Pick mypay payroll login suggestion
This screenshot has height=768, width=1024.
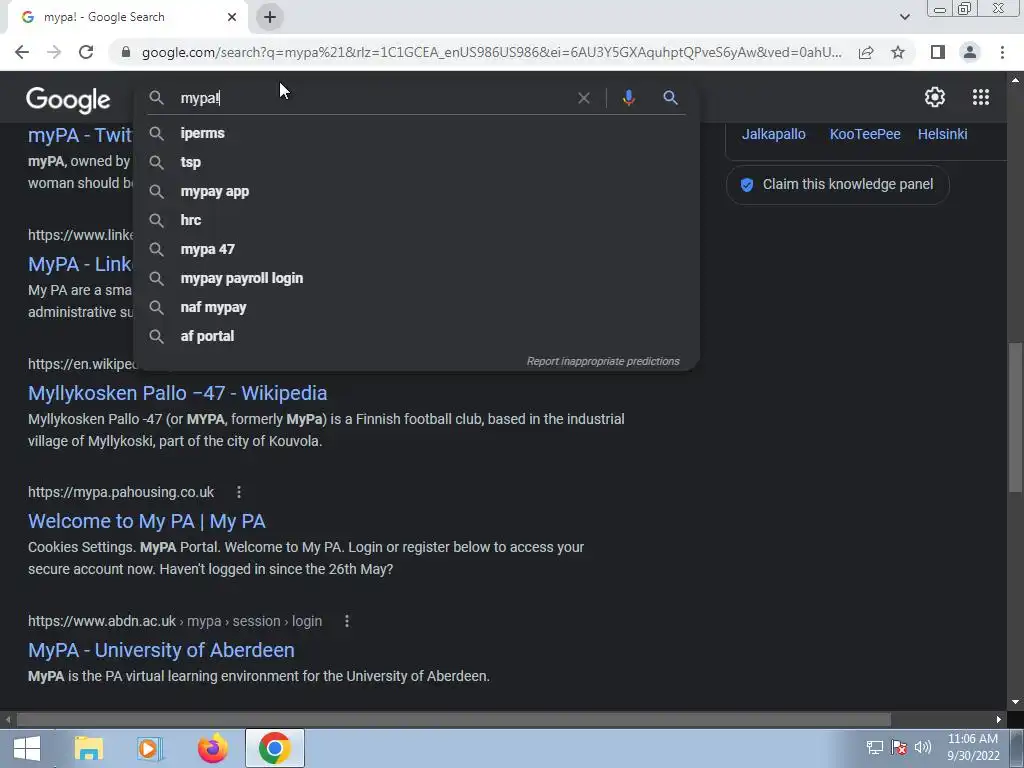(416, 278)
